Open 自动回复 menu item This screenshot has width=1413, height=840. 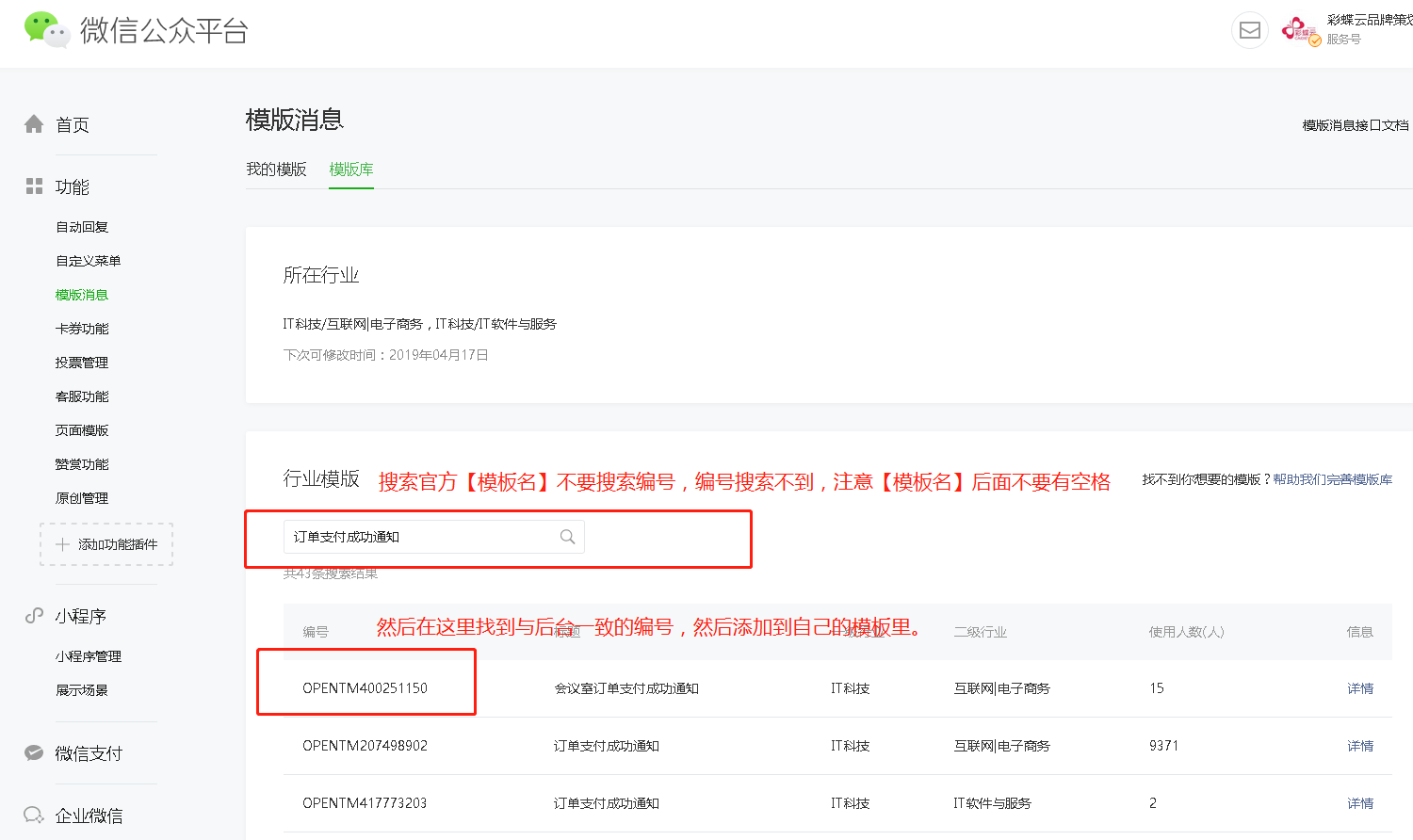pyautogui.click(x=82, y=227)
